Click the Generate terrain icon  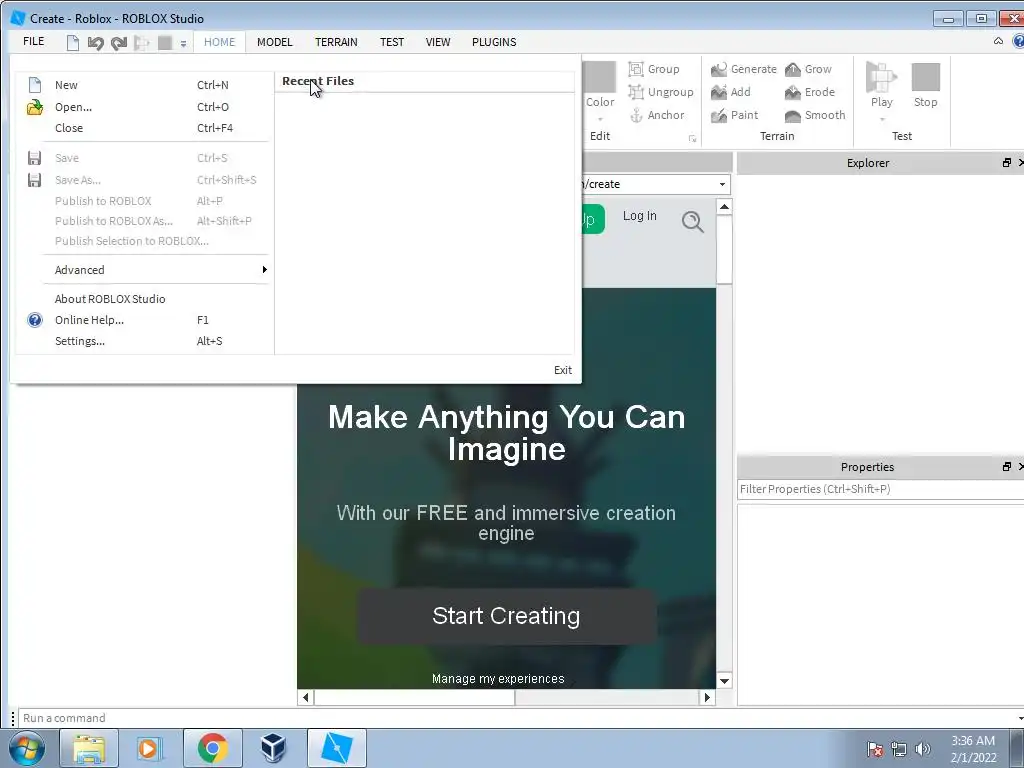click(719, 69)
